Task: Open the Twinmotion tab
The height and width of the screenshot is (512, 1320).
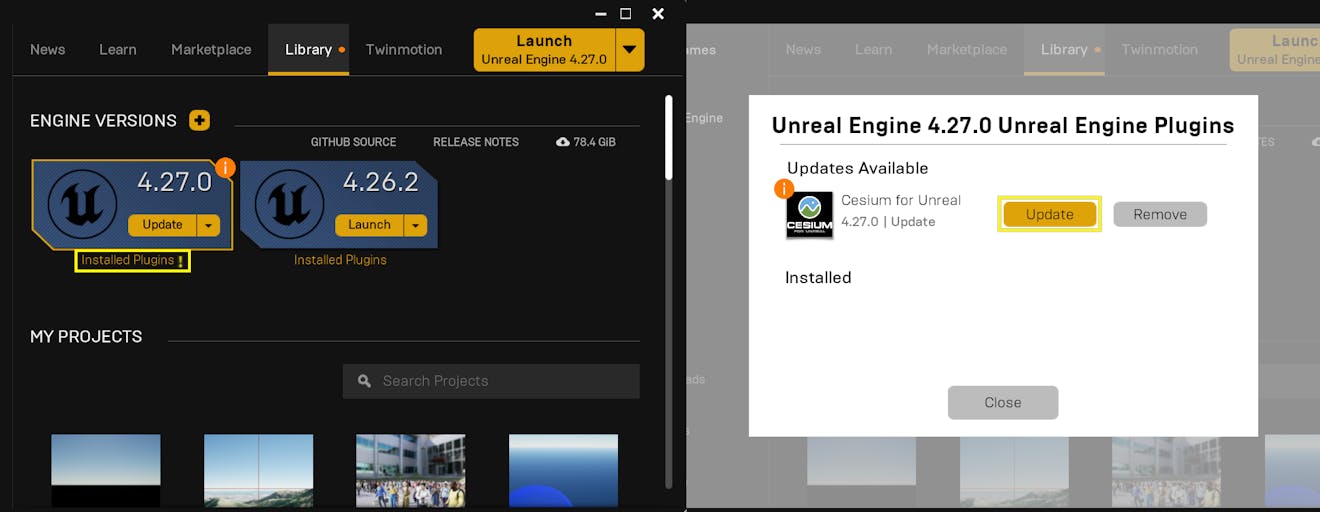Action: [403, 49]
